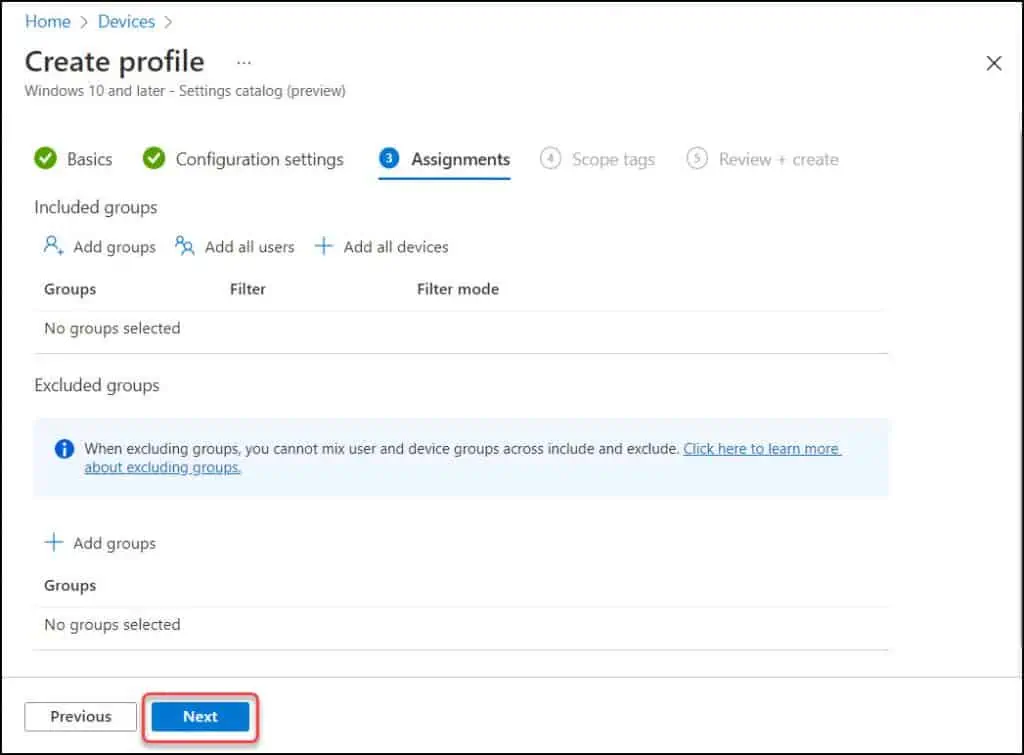Click the Groups column header under Excluded groups
Image resolution: width=1024 pixels, height=755 pixels.
pyautogui.click(x=70, y=585)
